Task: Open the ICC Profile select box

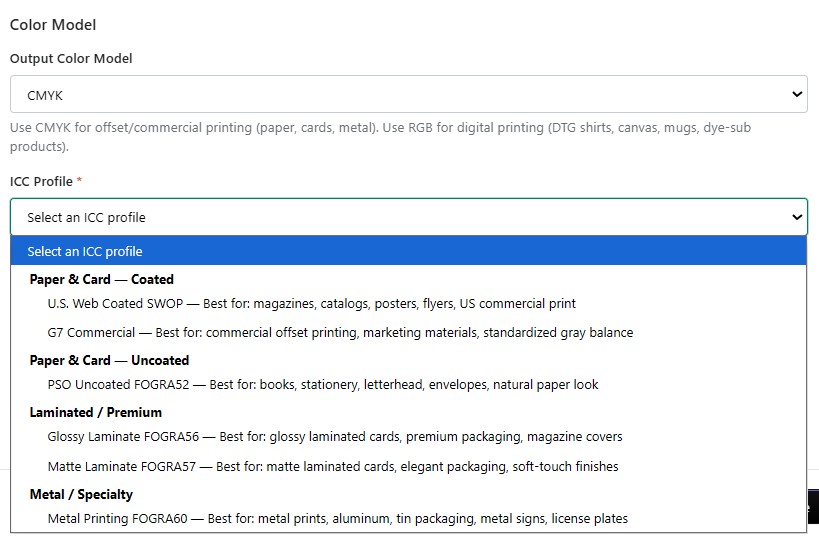Action: 408,217
